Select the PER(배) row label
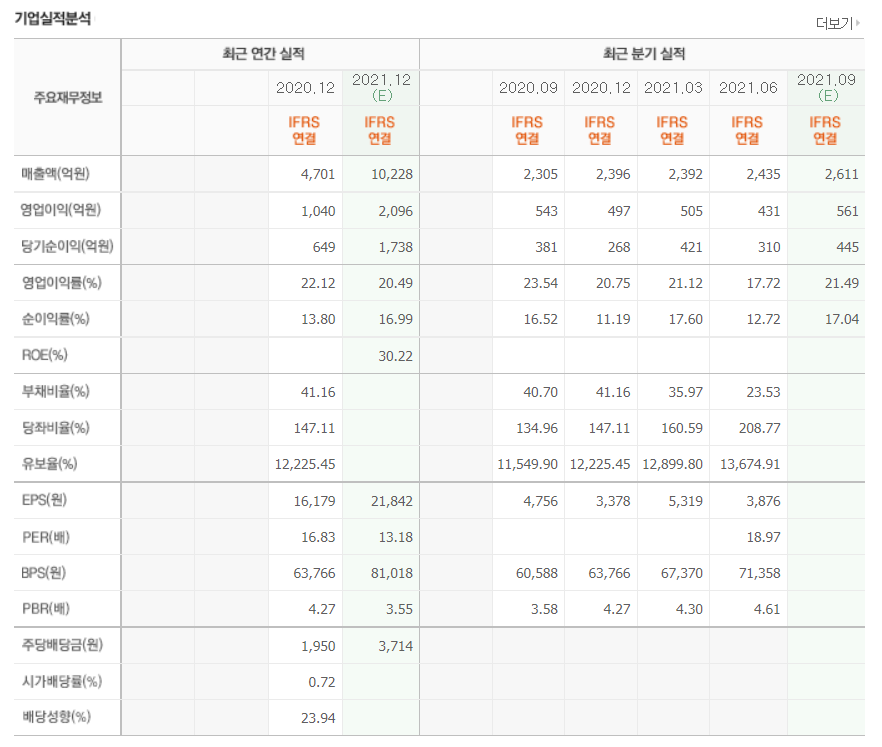Viewport: 882px width, 747px height. tap(46, 537)
